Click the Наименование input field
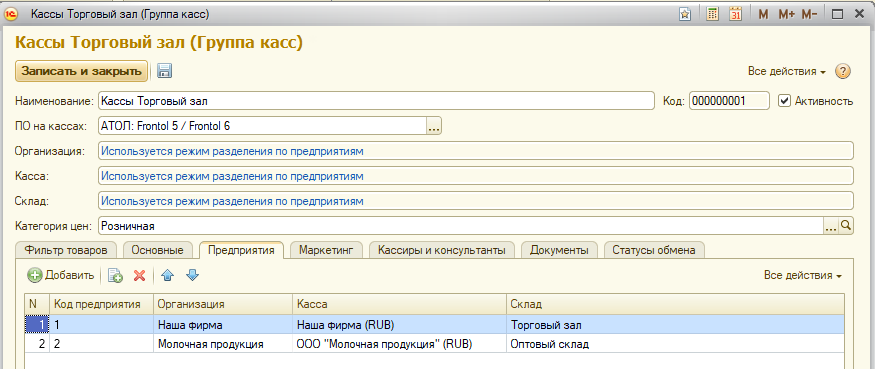 (376, 101)
